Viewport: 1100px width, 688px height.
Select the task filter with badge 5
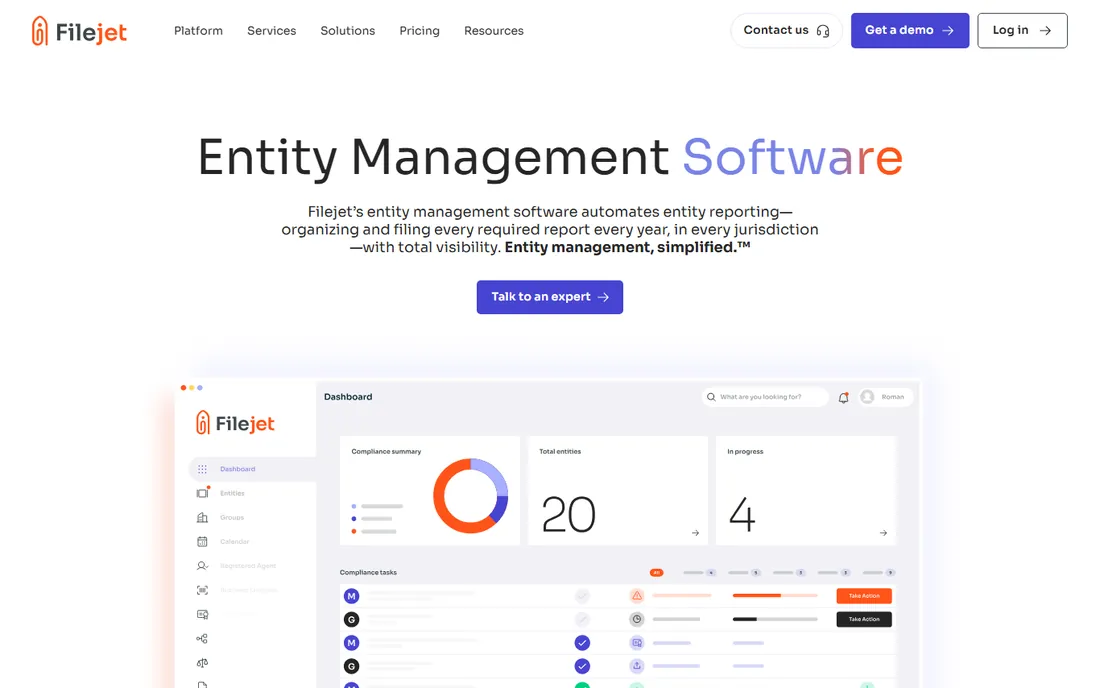(x=744, y=573)
